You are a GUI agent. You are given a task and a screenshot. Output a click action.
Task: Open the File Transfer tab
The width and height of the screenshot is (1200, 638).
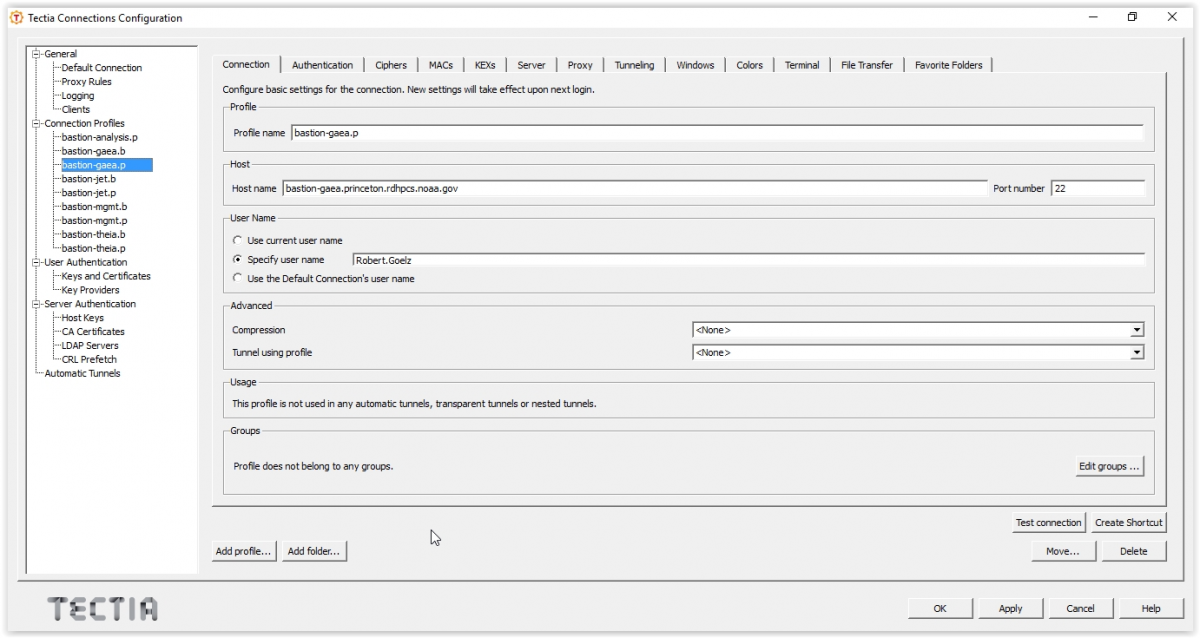click(x=867, y=65)
